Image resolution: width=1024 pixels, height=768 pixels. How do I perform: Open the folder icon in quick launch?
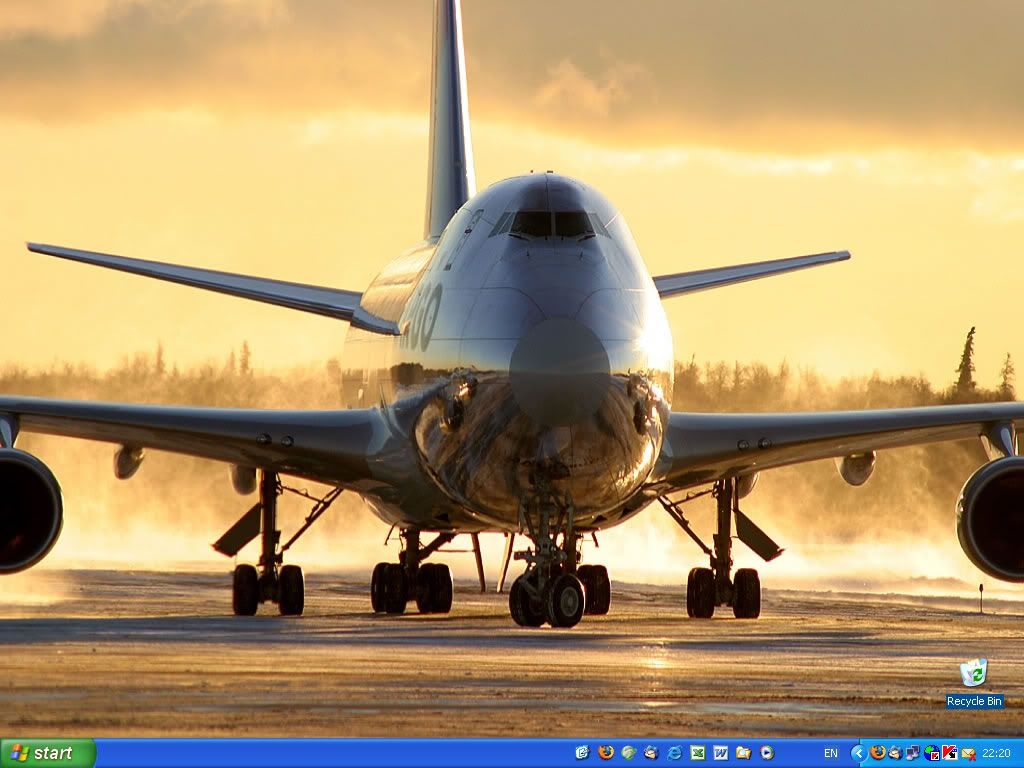click(744, 753)
